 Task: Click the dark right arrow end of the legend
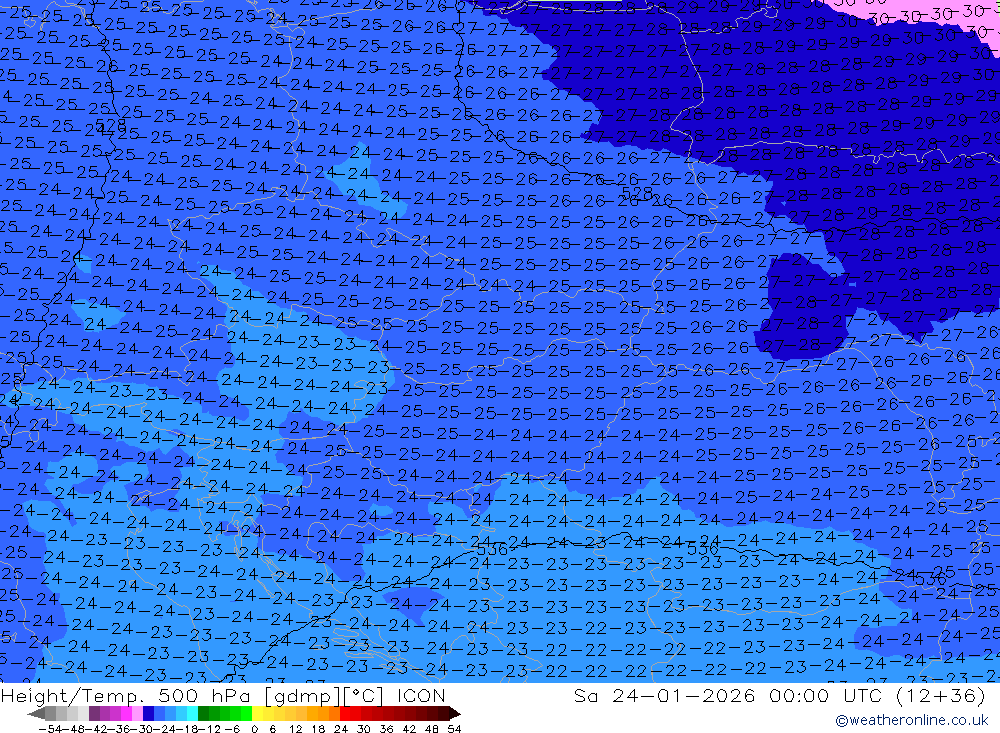click(x=454, y=714)
